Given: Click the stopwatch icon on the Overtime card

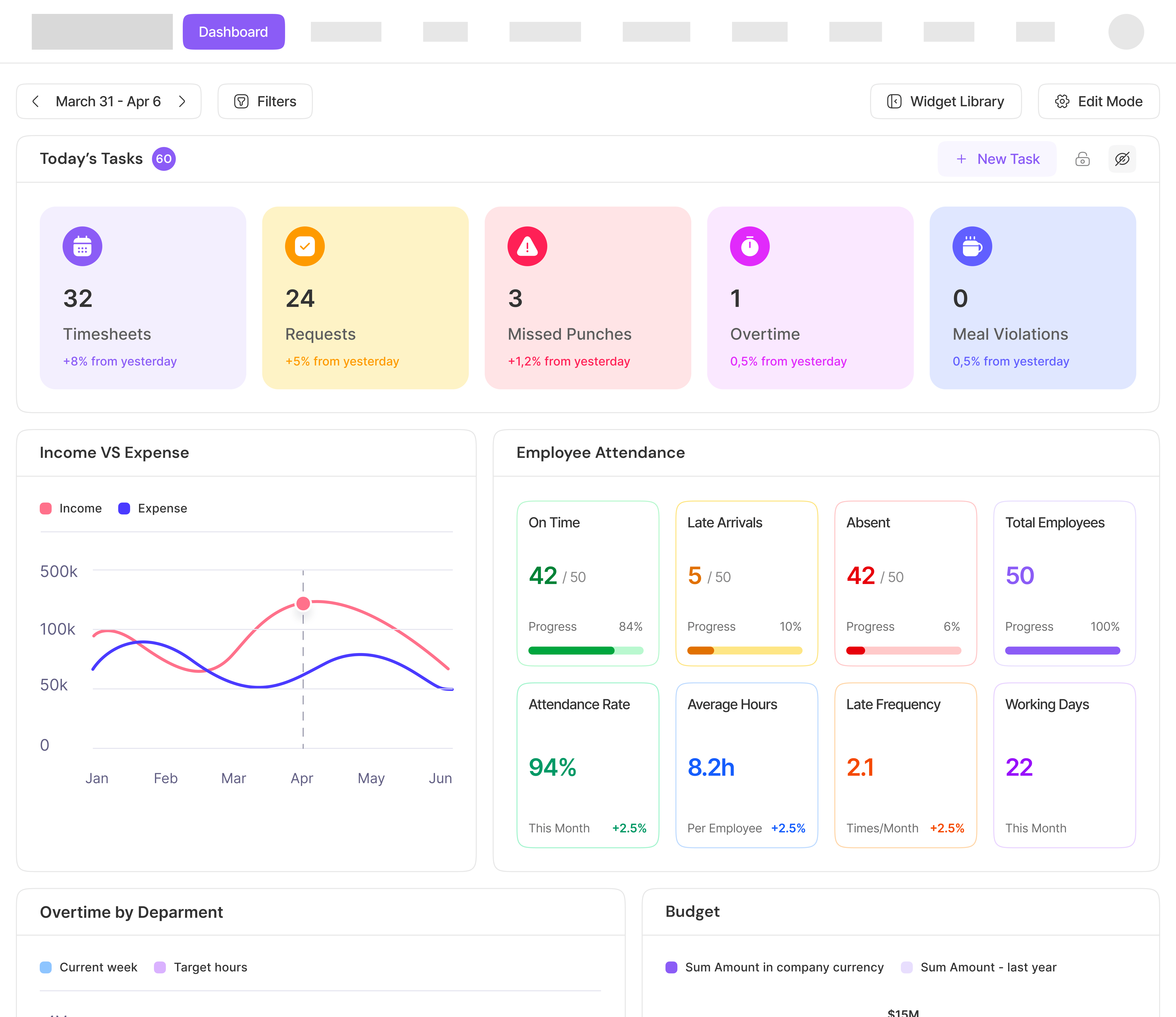Looking at the screenshot, I should (750, 246).
